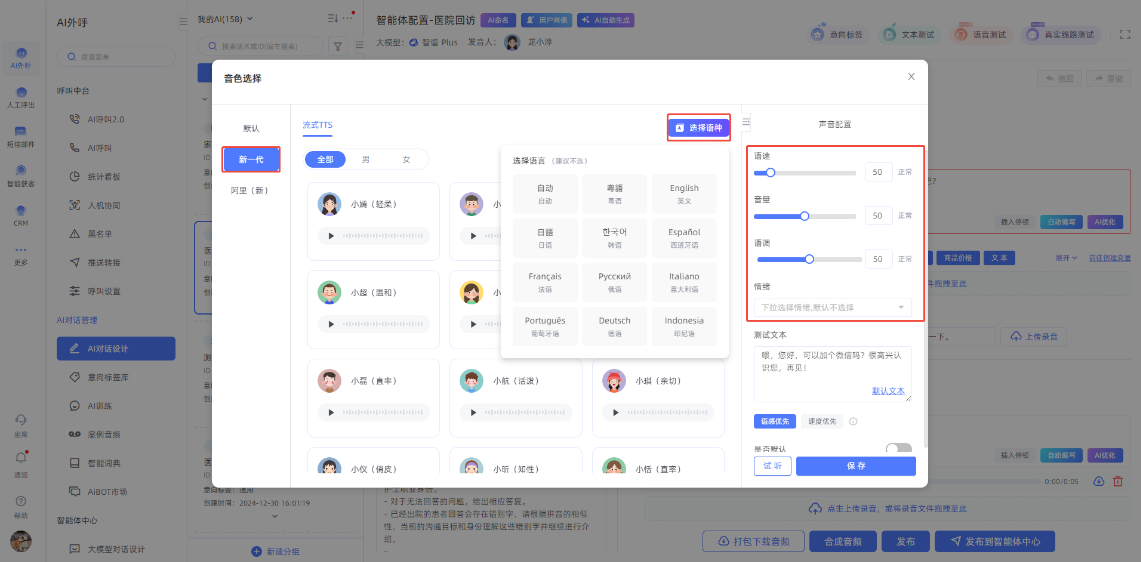
Task: Click the 保存 button
Action: click(x=855, y=466)
